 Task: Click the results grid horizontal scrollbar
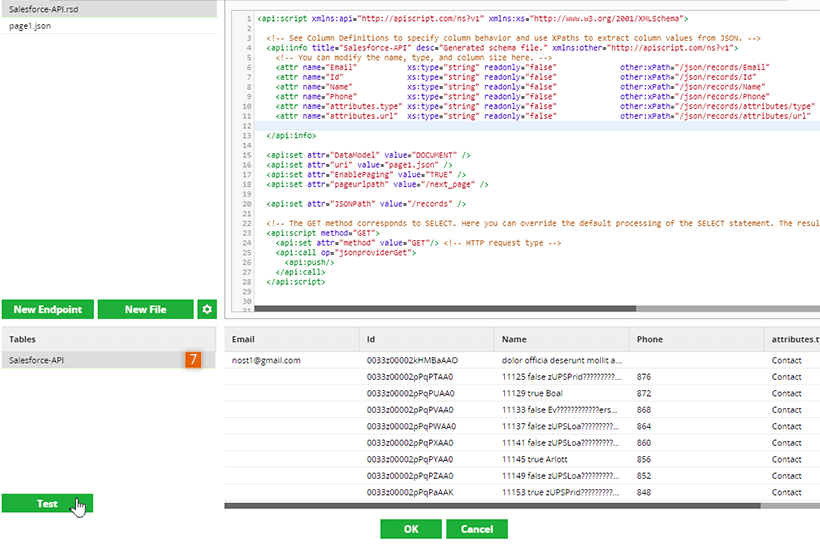[x=493, y=506]
